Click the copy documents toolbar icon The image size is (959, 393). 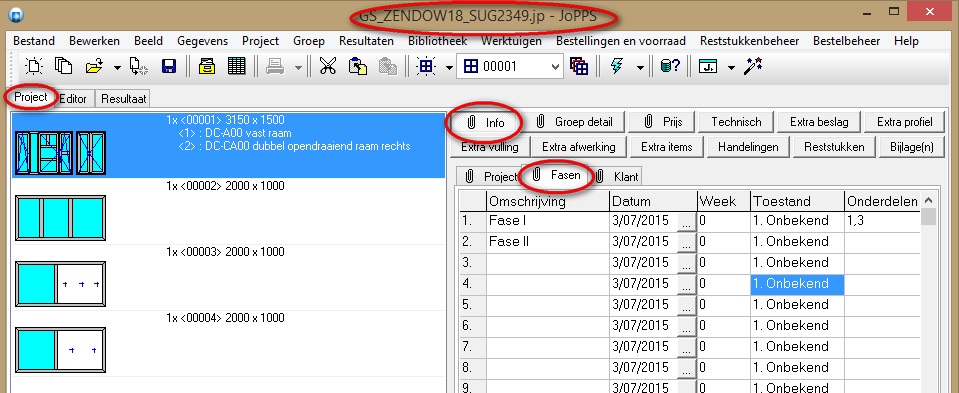pos(64,66)
